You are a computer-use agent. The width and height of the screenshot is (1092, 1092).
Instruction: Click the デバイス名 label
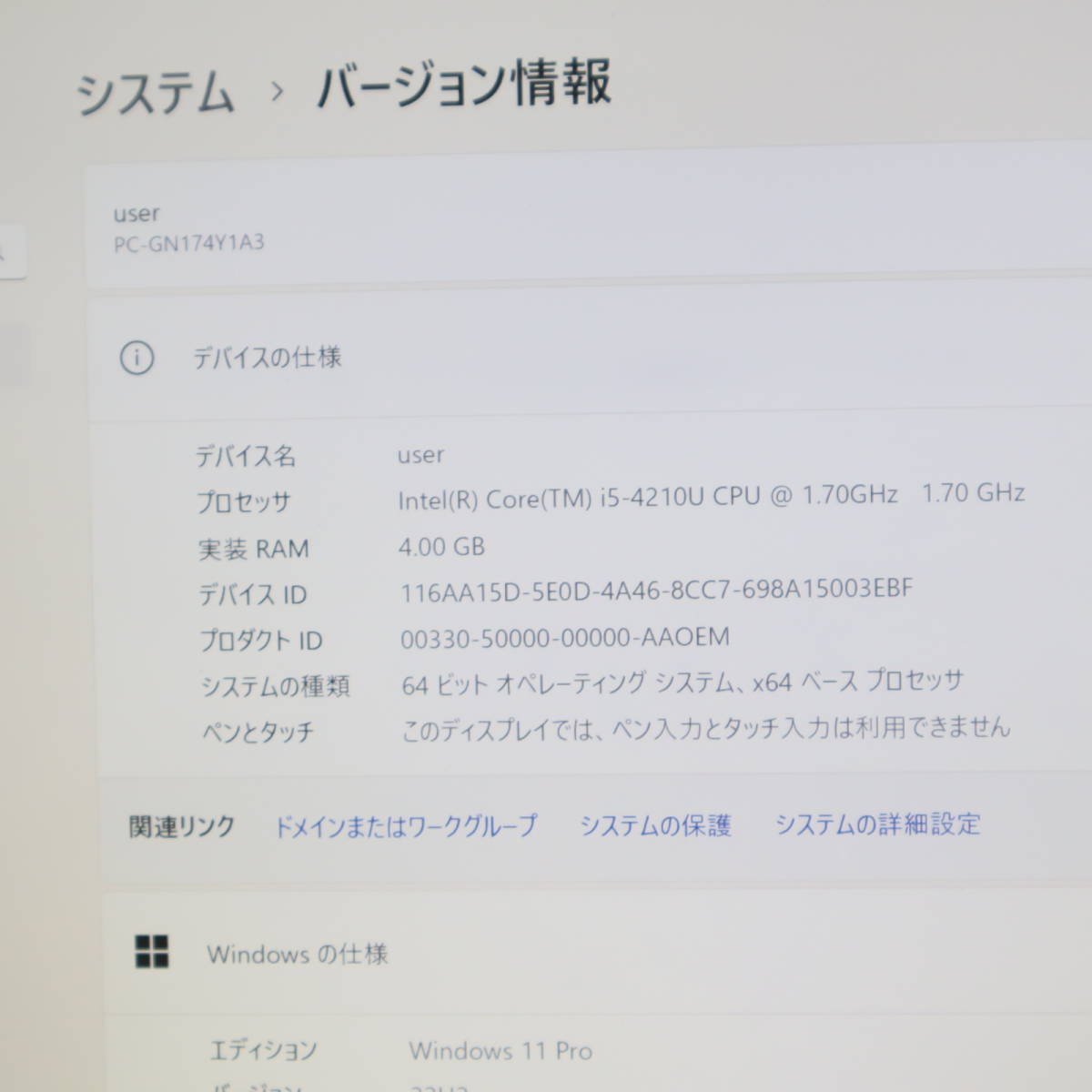(x=246, y=456)
